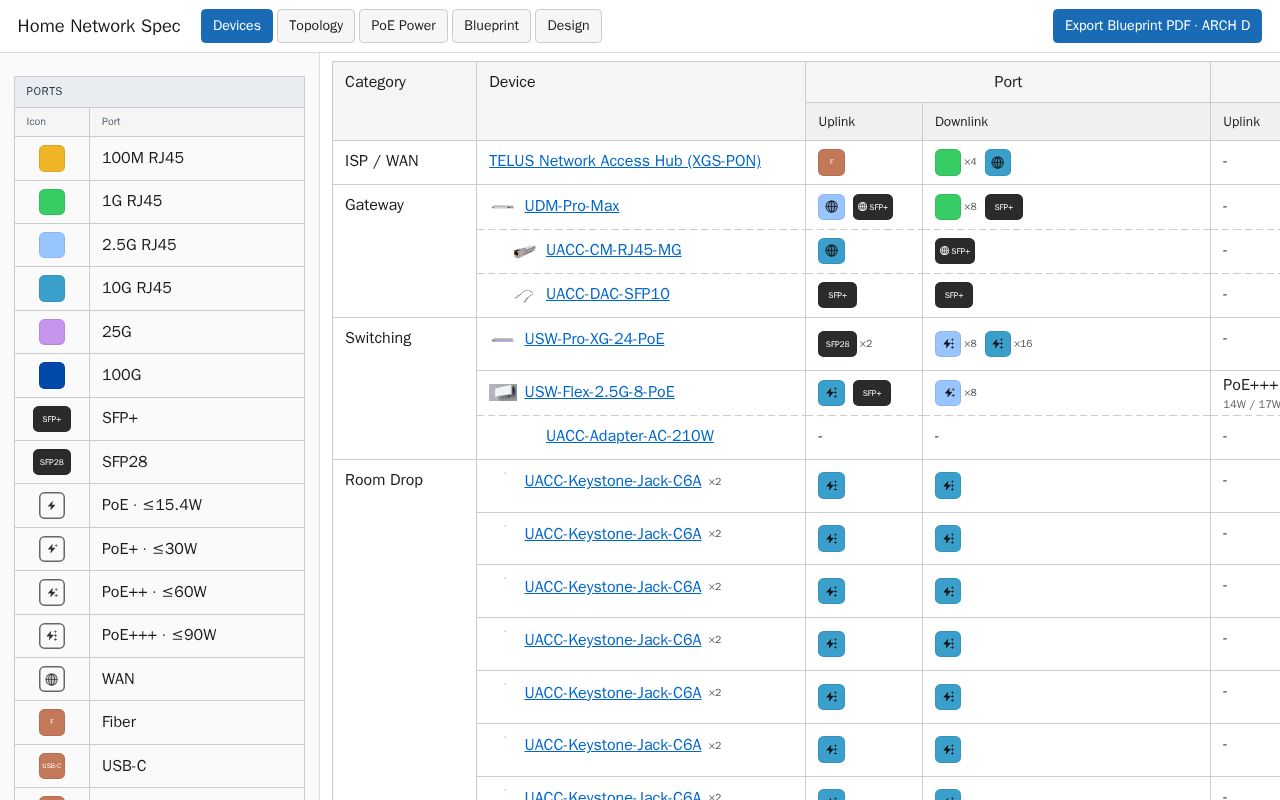
Task: Click the WAN SFP+ downlink badge for UACC-CM-RJ45-MG
Action: tap(955, 251)
